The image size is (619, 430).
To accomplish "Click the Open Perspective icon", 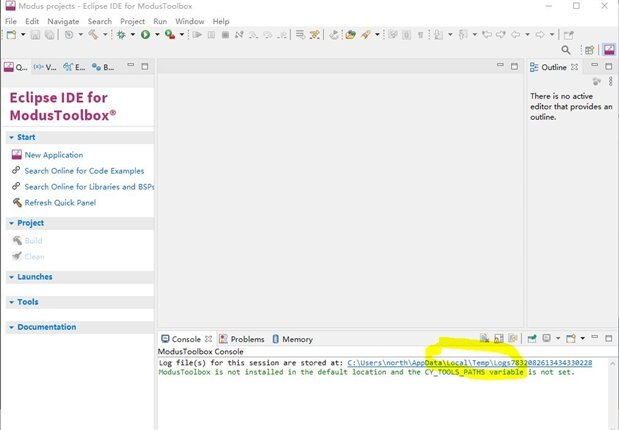I will (x=589, y=50).
